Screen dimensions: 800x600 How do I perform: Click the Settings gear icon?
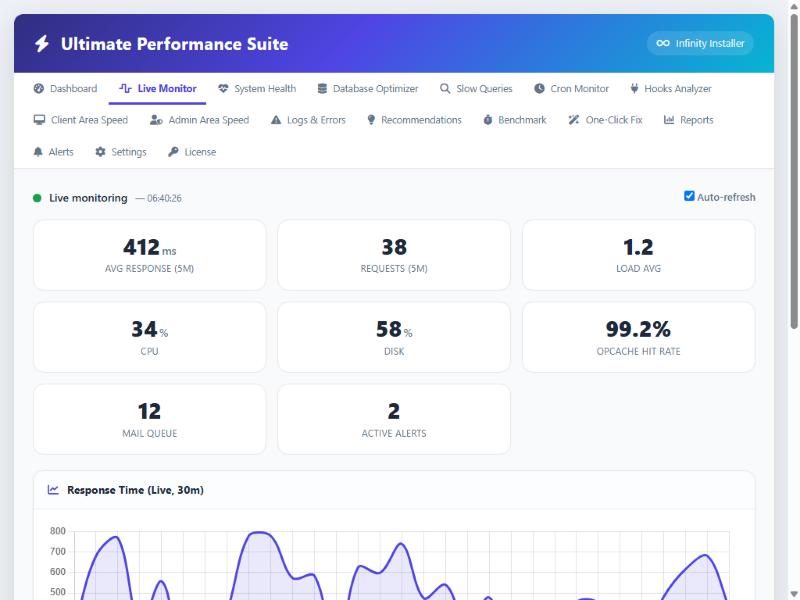pos(101,152)
